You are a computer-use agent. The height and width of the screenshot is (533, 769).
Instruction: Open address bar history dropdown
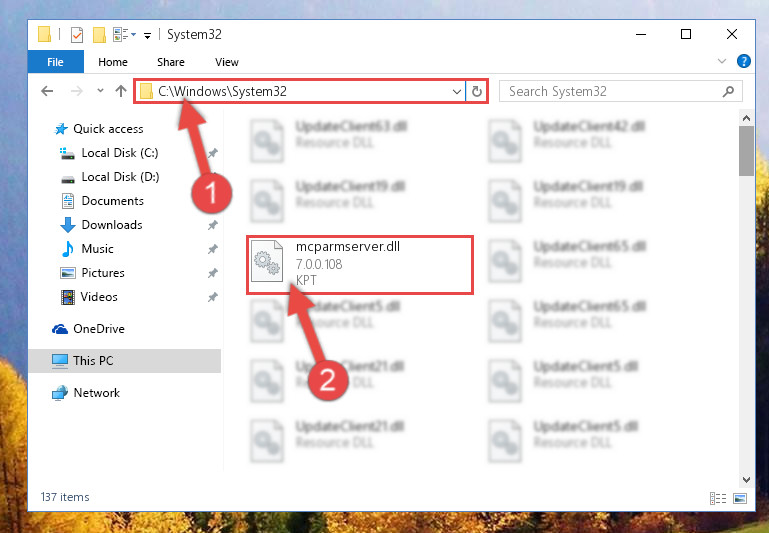[x=457, y=92]
